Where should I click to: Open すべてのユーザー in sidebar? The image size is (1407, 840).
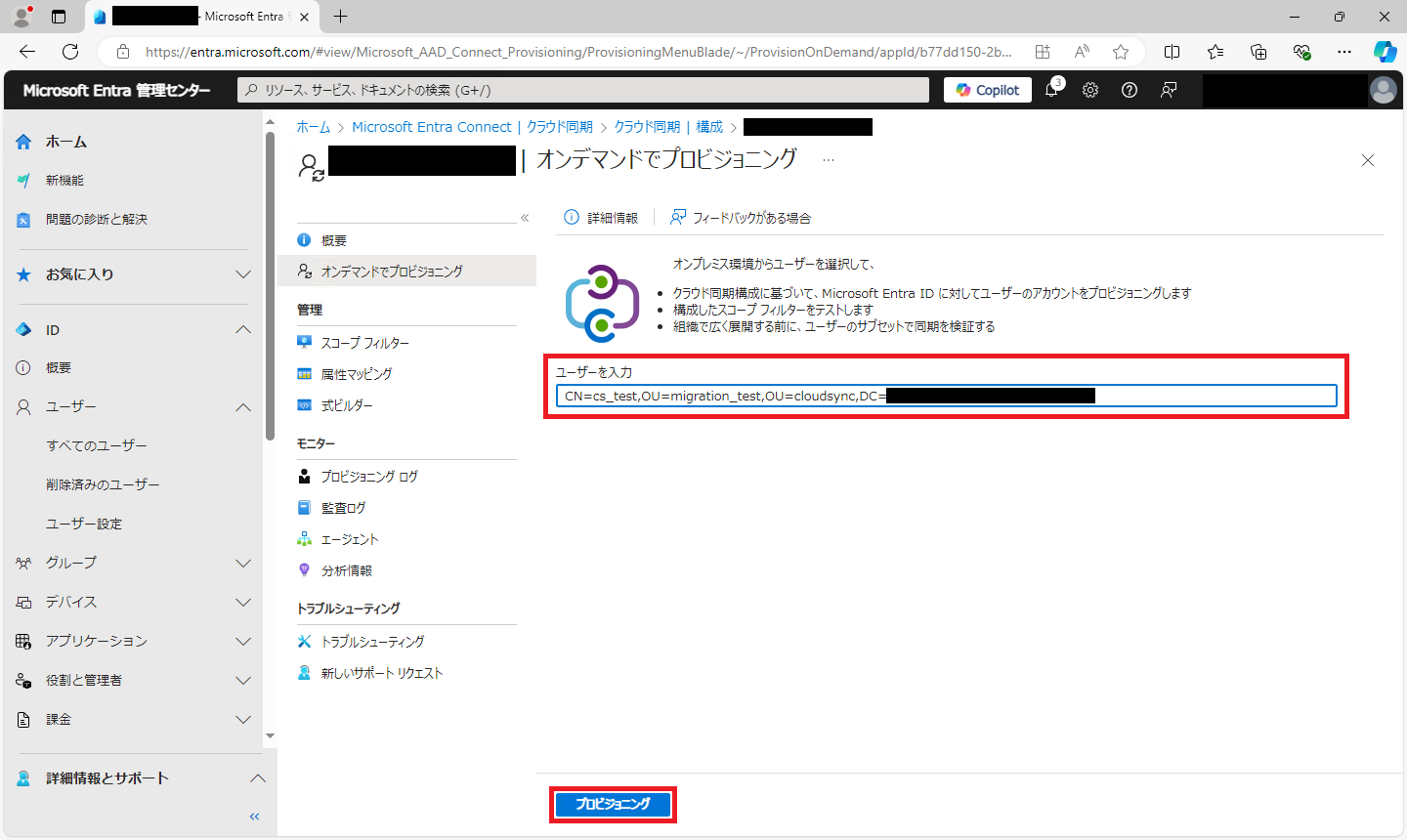pos(97,445)
